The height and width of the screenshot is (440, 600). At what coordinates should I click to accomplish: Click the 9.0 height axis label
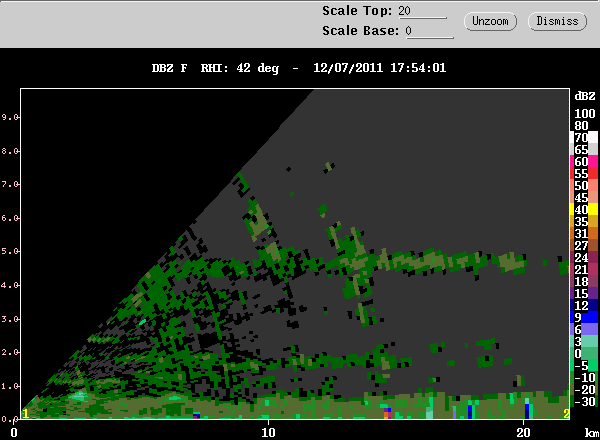[10, 117]
